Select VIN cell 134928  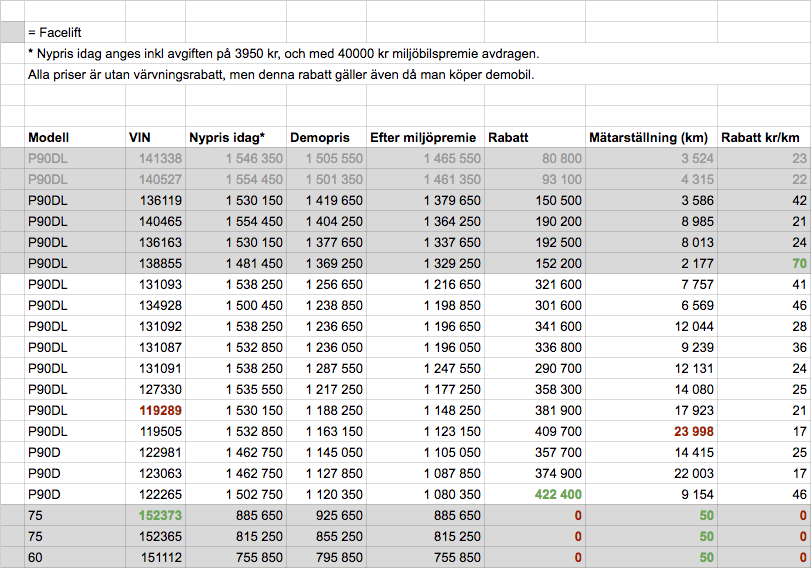point(155,305)
